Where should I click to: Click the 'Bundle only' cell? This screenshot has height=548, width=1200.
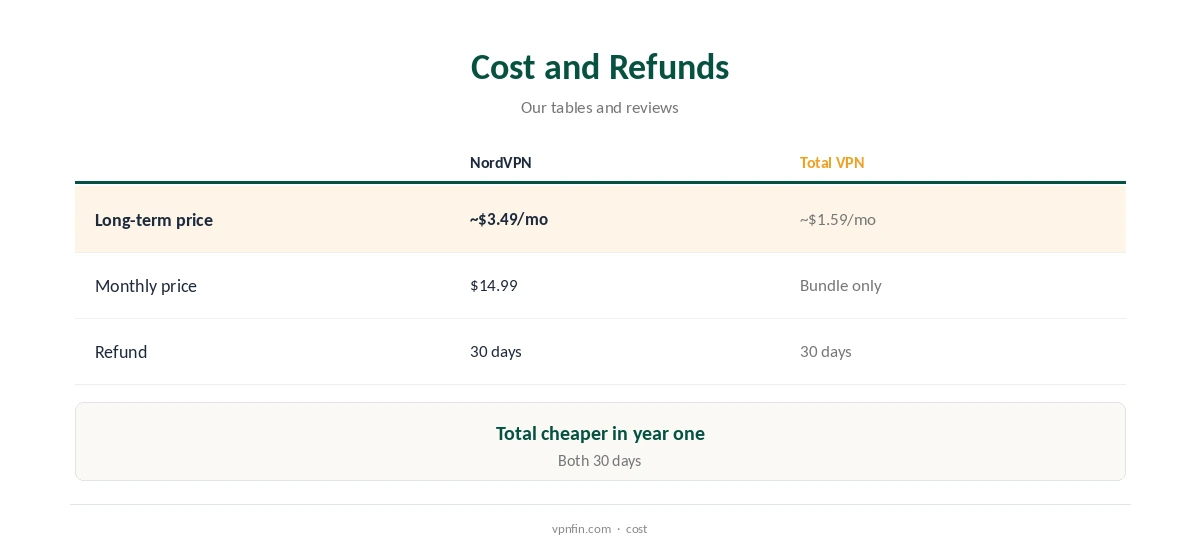tap(841, 285)
